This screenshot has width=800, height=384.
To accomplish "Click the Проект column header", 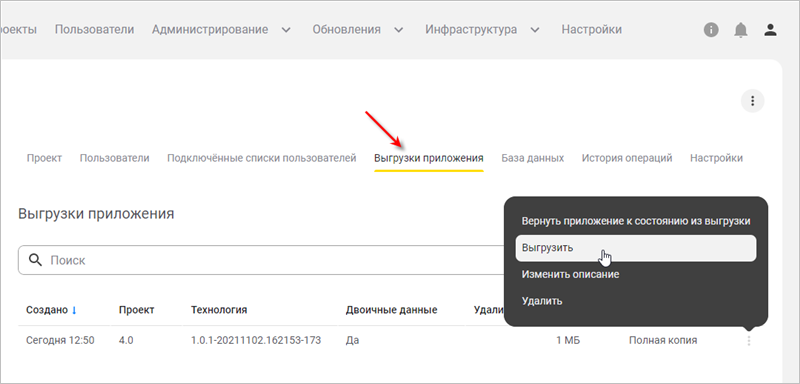I will coord(137,310).
